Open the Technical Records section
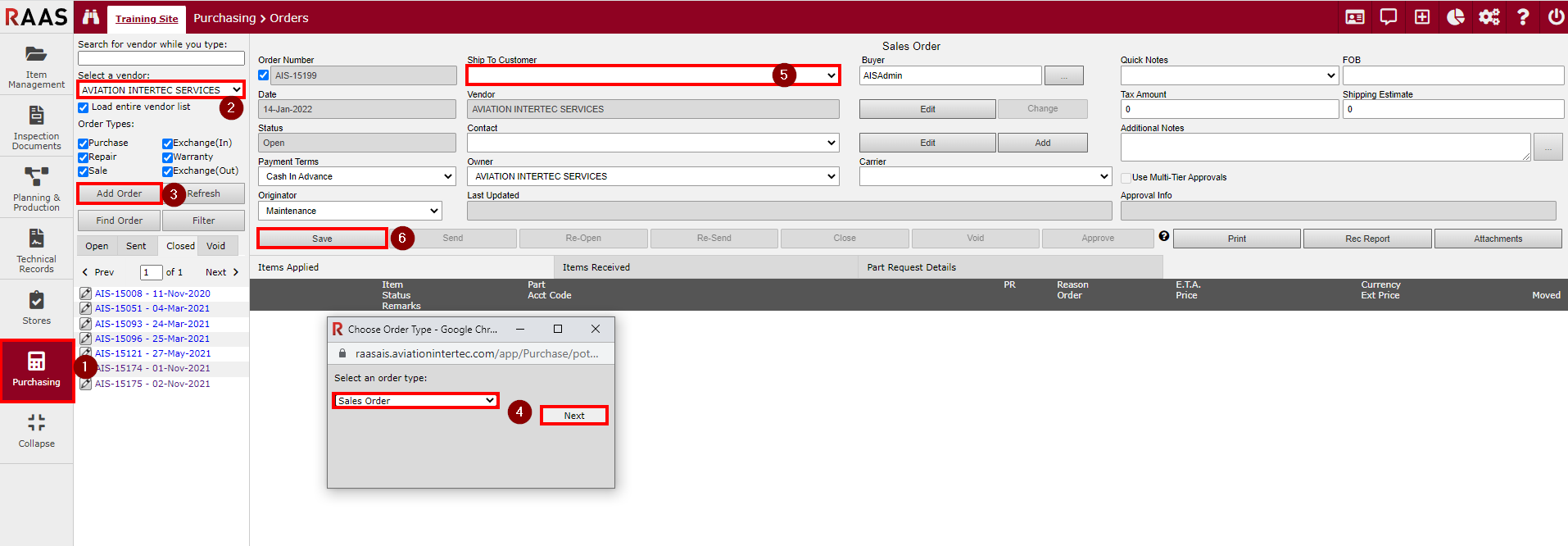This screenshot has width=1568, height=546. (36, 250)
